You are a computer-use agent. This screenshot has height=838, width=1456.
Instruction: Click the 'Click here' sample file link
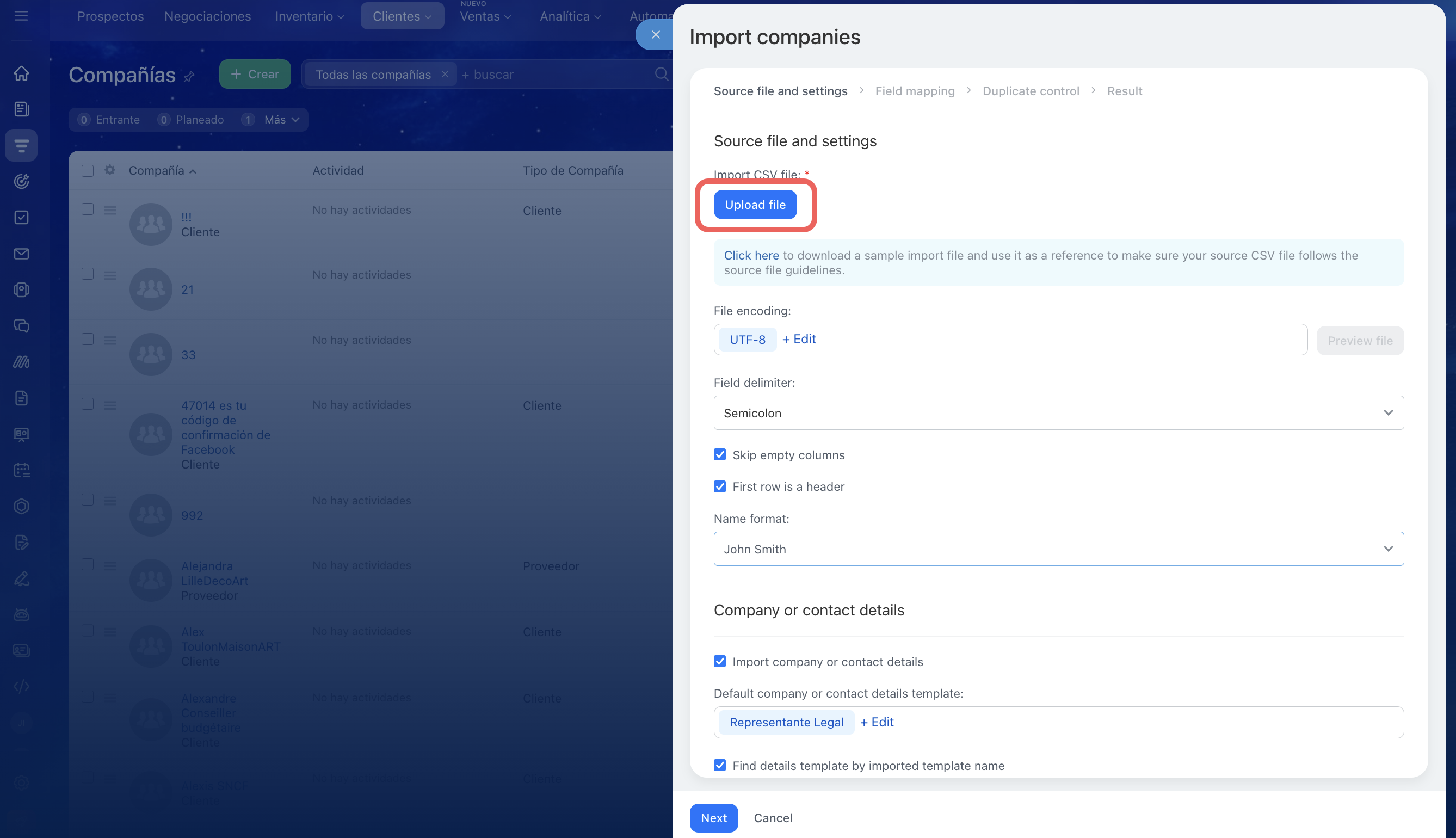click(750, 255)
